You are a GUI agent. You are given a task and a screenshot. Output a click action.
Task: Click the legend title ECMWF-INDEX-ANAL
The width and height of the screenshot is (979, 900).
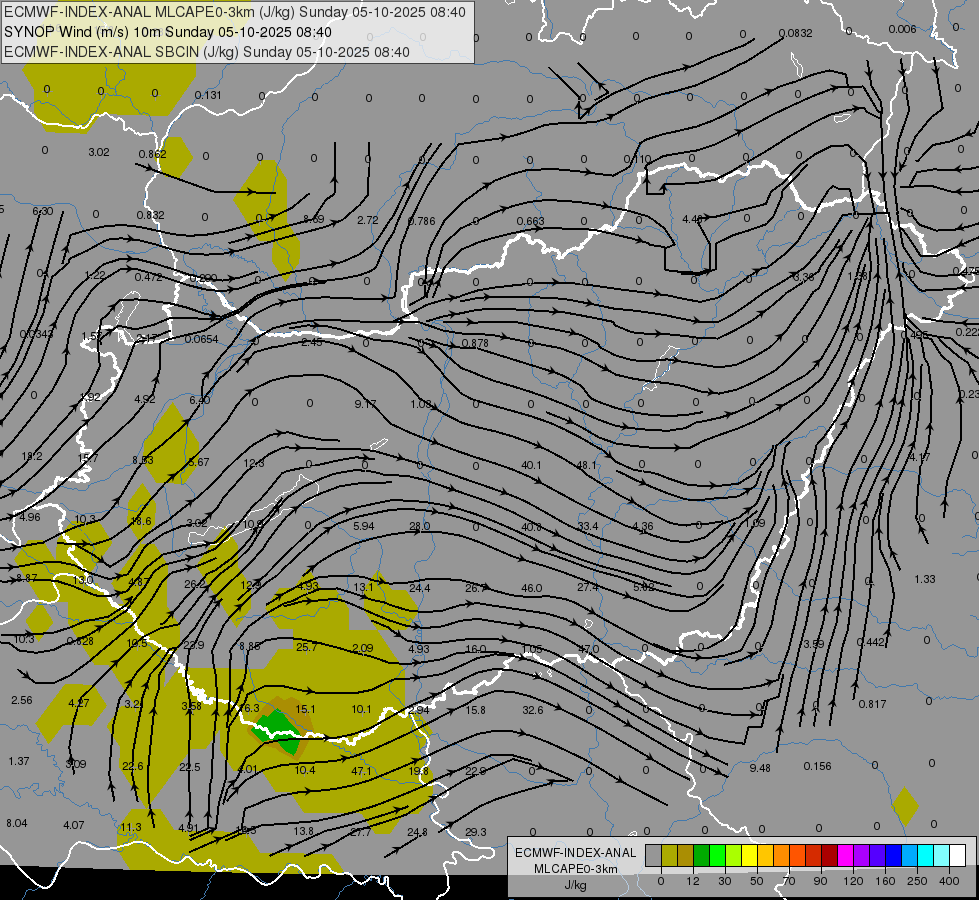coord(576,853)
